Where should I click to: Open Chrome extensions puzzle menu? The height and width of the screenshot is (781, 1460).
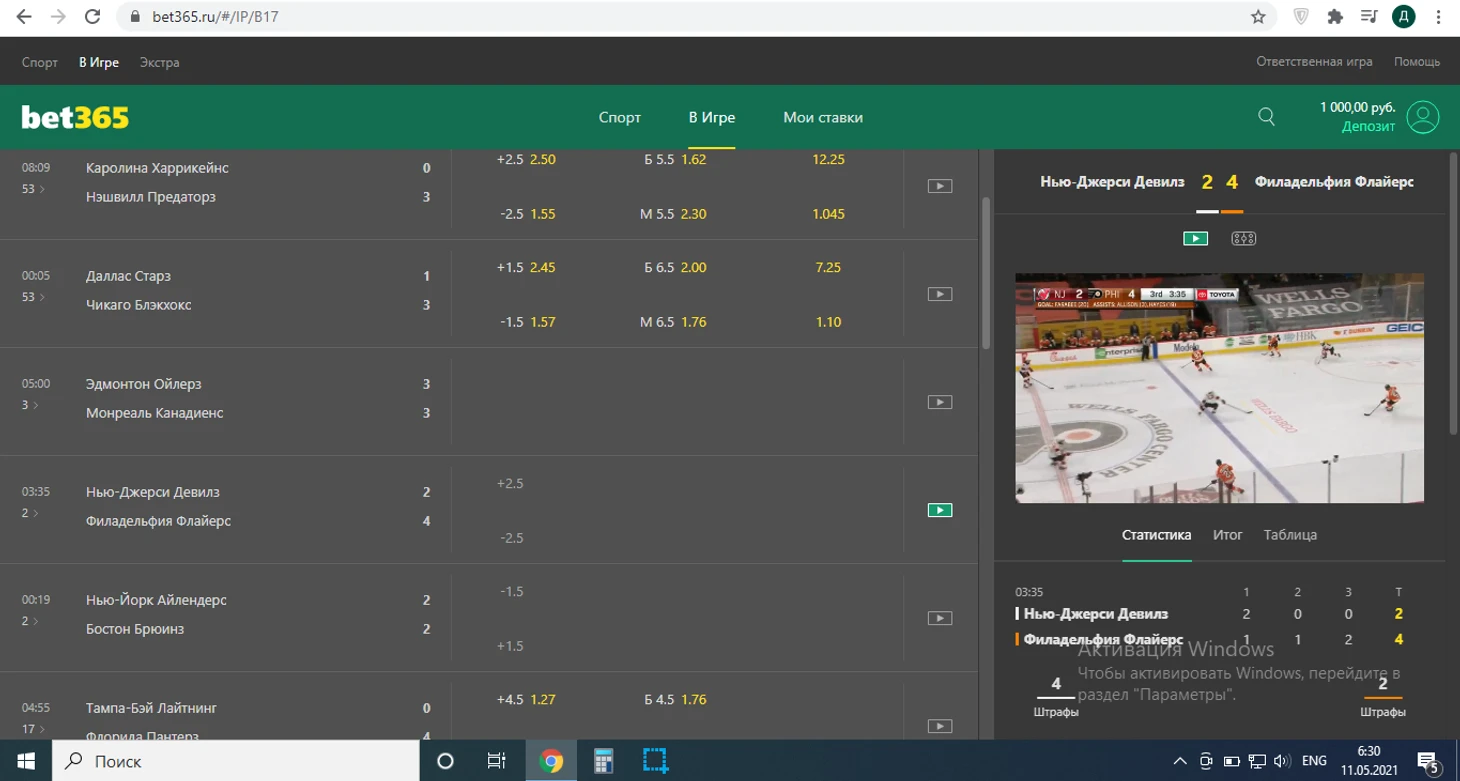point(1334,17)
